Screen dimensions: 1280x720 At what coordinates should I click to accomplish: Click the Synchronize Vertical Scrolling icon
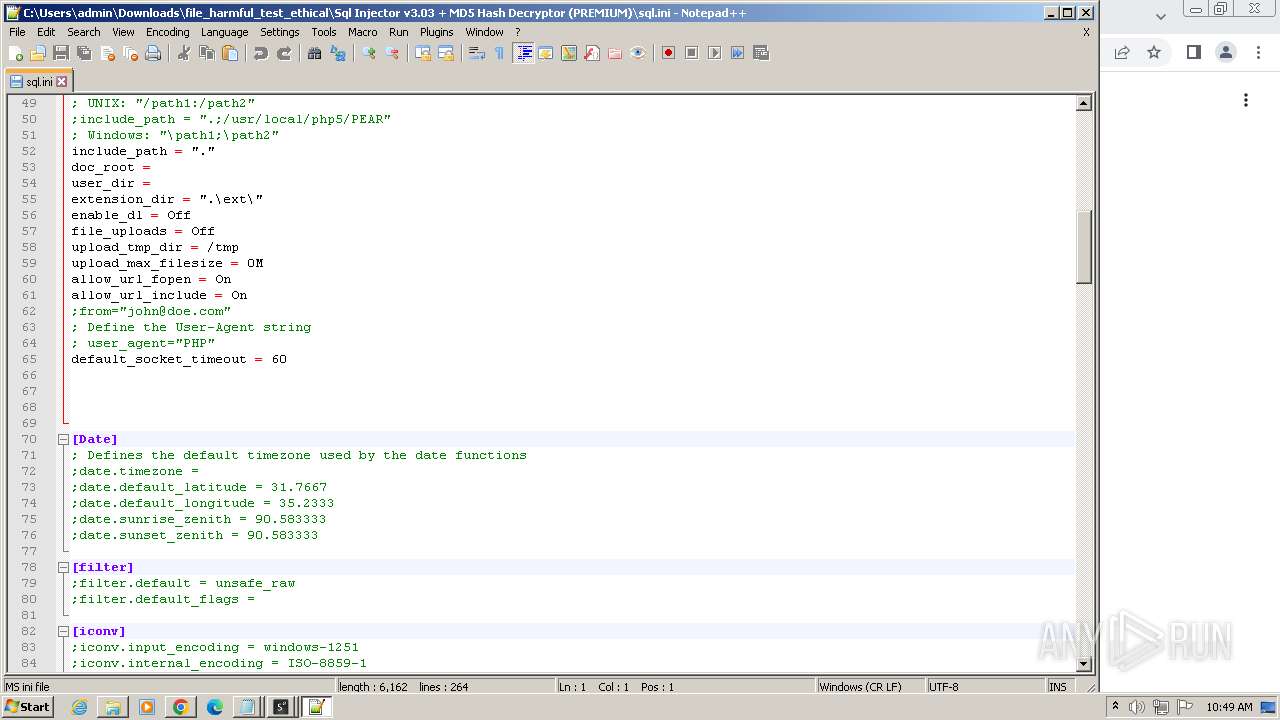423,53
